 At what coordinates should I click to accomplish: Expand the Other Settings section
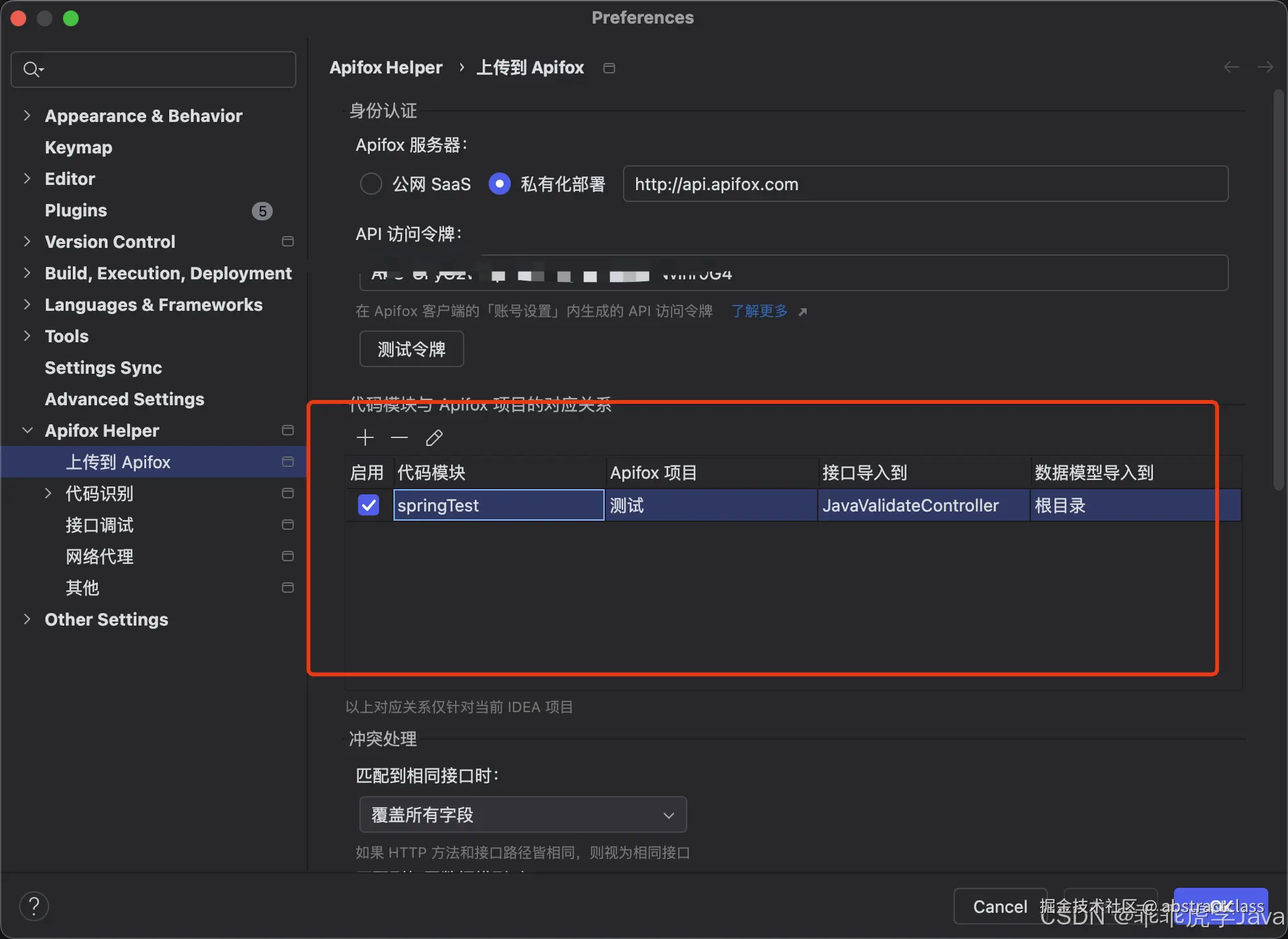(27, 619)
